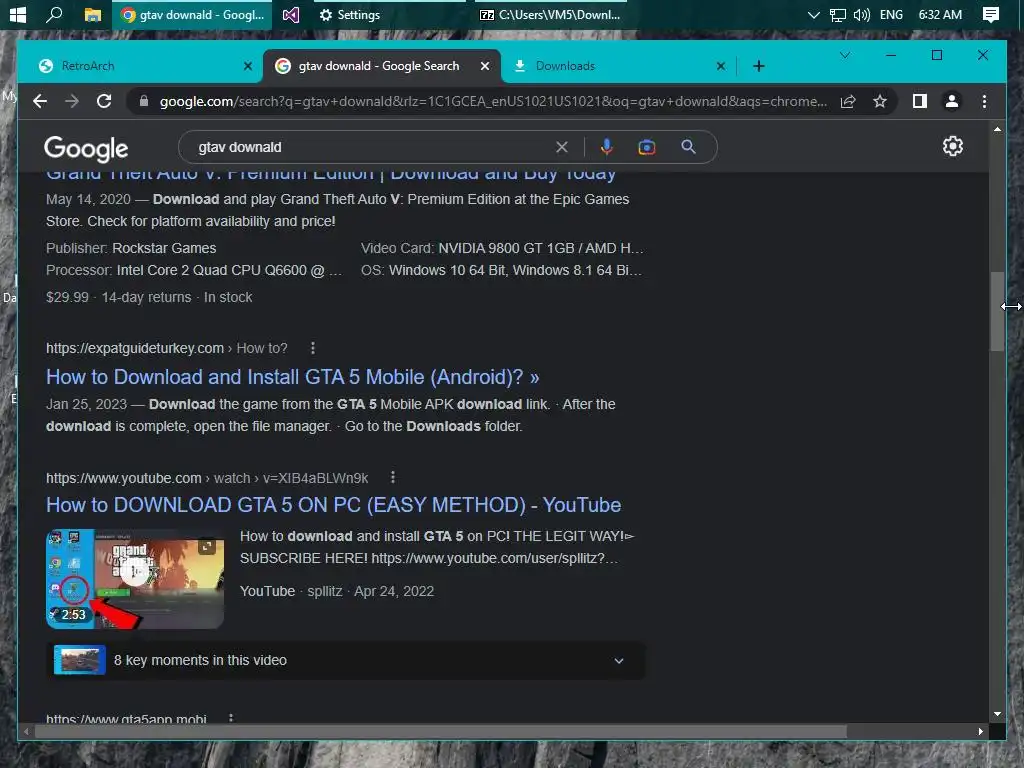Click the Google logo
The height and width of the screenshot is (768, 1024).
(x=86, y=149)
